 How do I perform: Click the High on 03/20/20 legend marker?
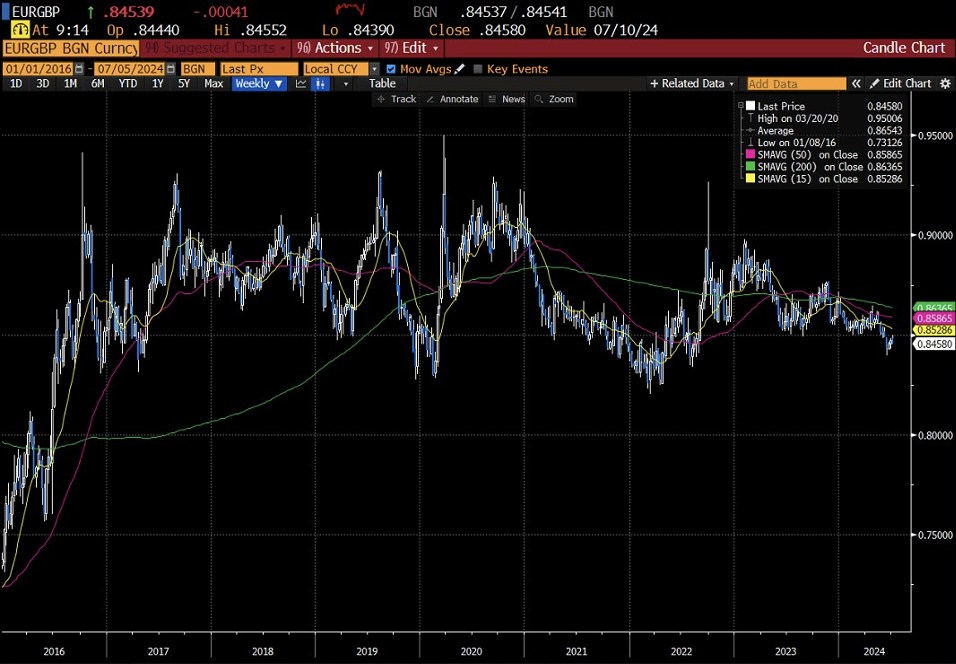click(751, 118)
